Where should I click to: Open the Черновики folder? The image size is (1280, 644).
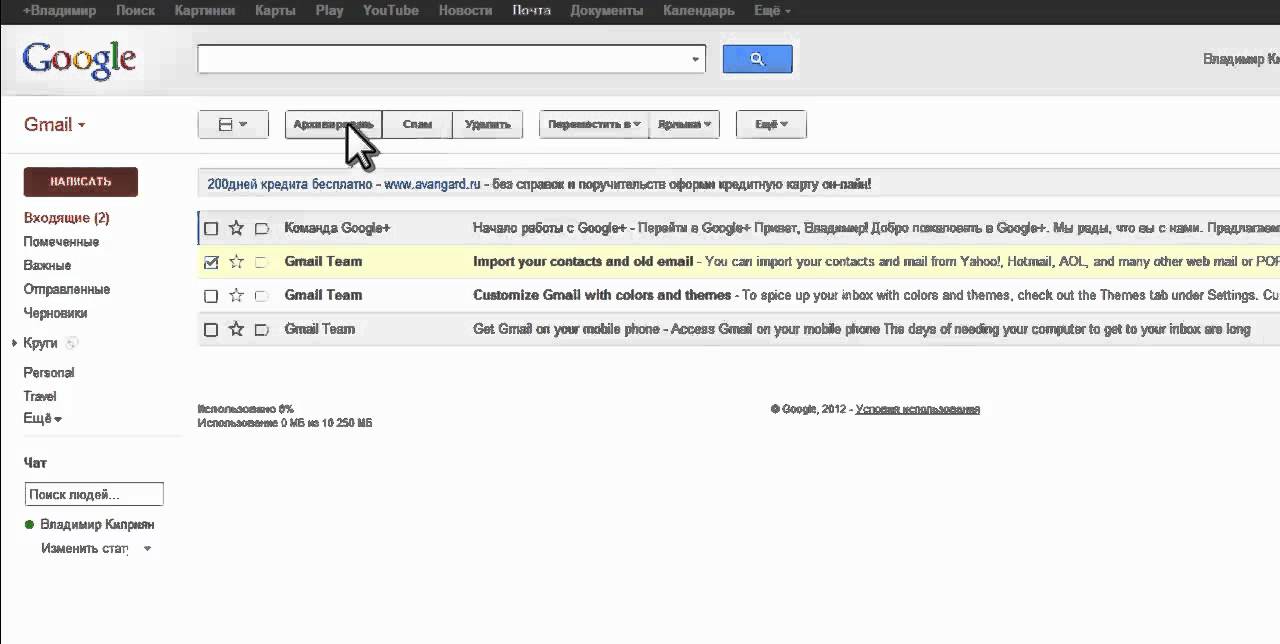pos(55,313)
